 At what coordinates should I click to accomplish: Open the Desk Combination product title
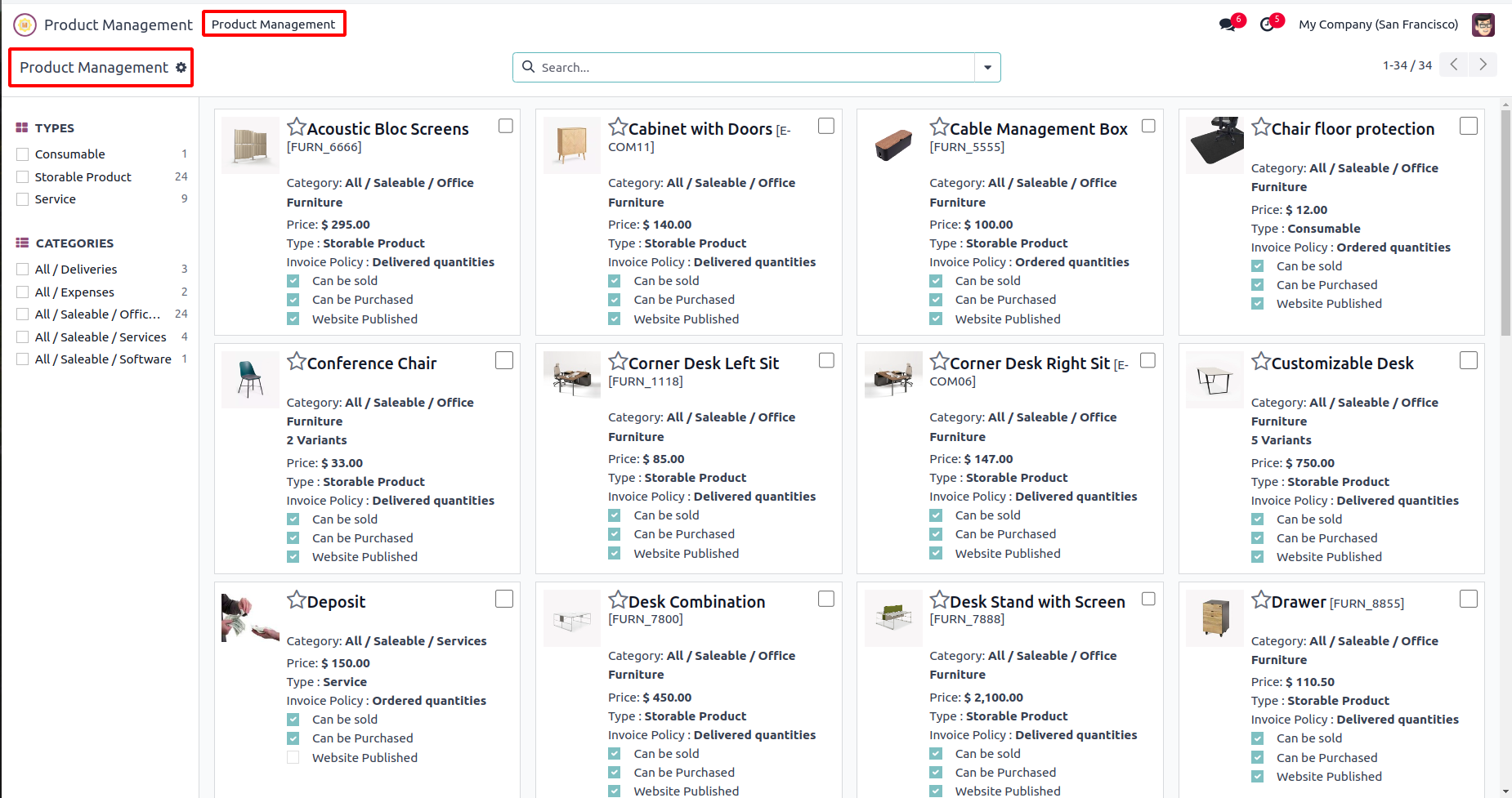coord(696,602)
